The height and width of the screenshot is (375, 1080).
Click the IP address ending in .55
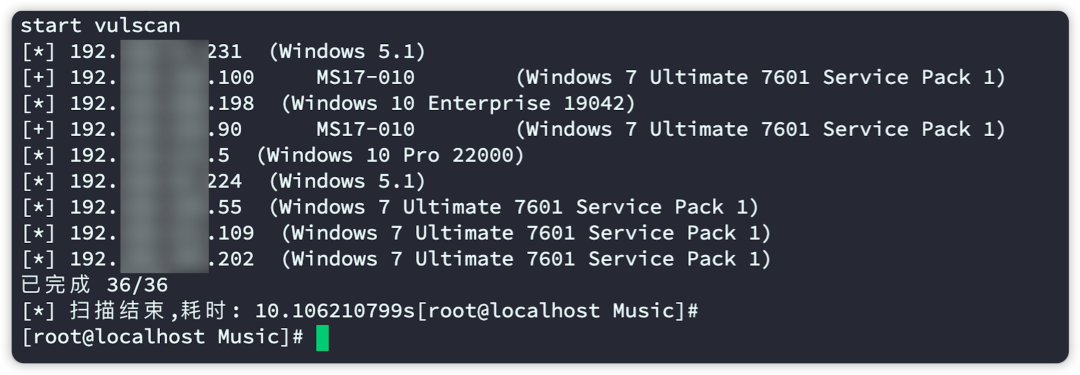(x=156, y=207)
